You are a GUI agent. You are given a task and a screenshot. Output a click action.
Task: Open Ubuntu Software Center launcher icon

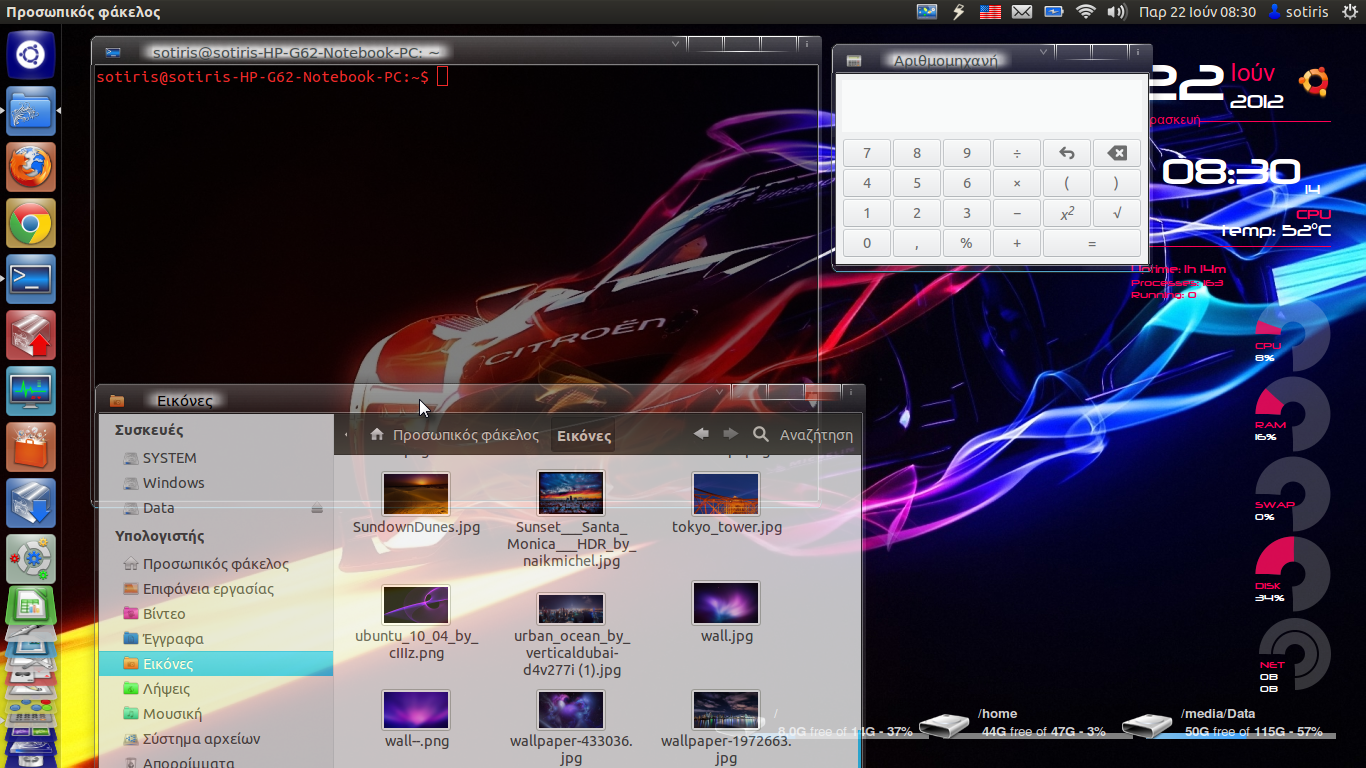31,446
